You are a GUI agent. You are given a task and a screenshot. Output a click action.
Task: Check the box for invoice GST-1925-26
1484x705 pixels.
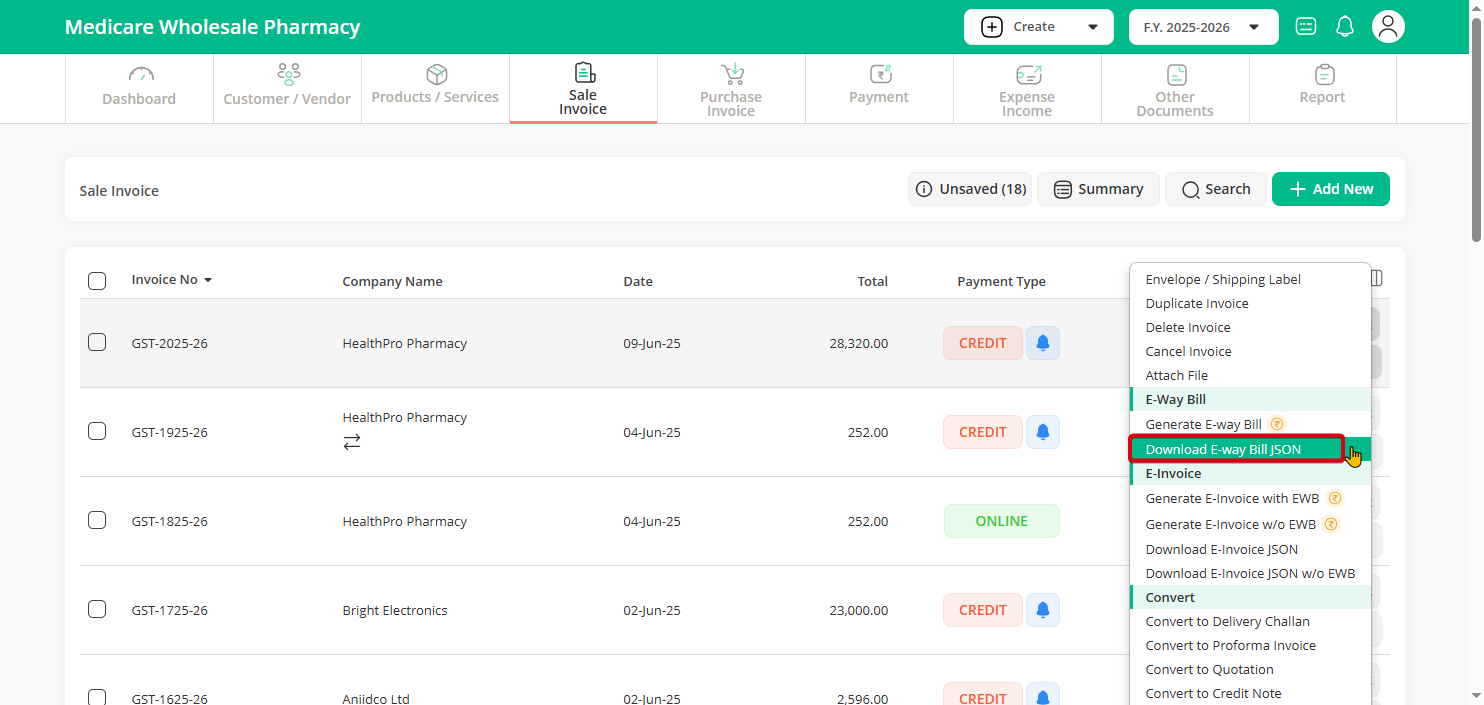coord(97,432)
